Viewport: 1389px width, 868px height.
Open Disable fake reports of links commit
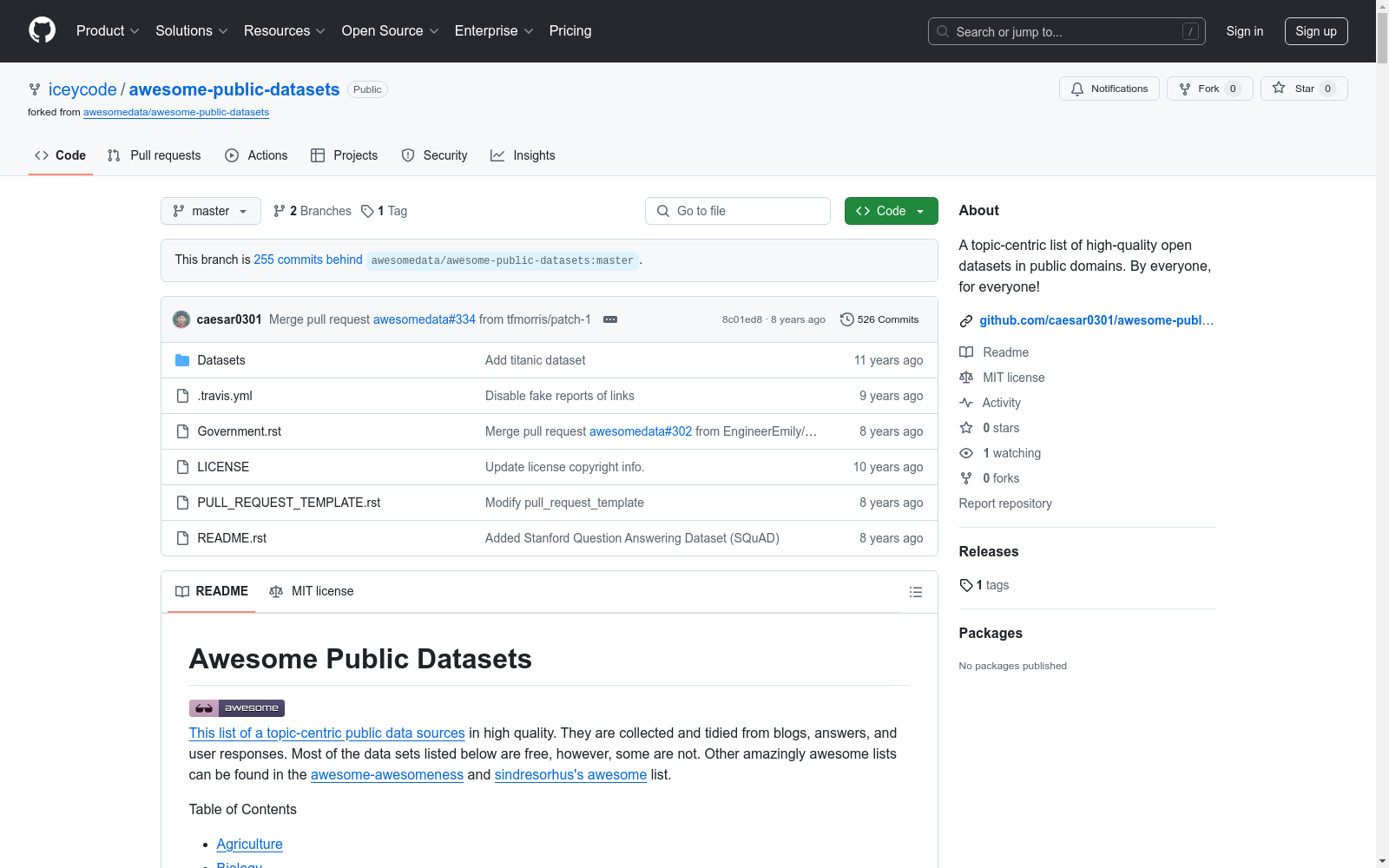pyautogui.click(x=560, y=396)
